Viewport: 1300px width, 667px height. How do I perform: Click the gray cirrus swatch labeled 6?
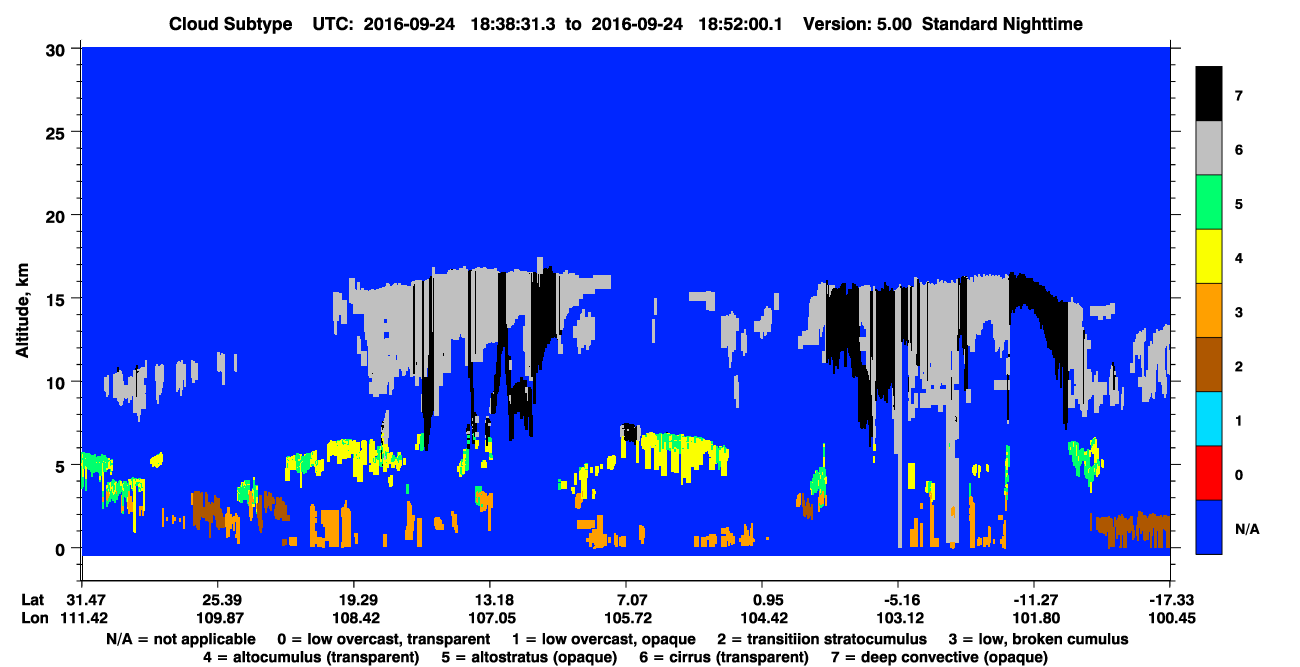tap(1209, 148)
